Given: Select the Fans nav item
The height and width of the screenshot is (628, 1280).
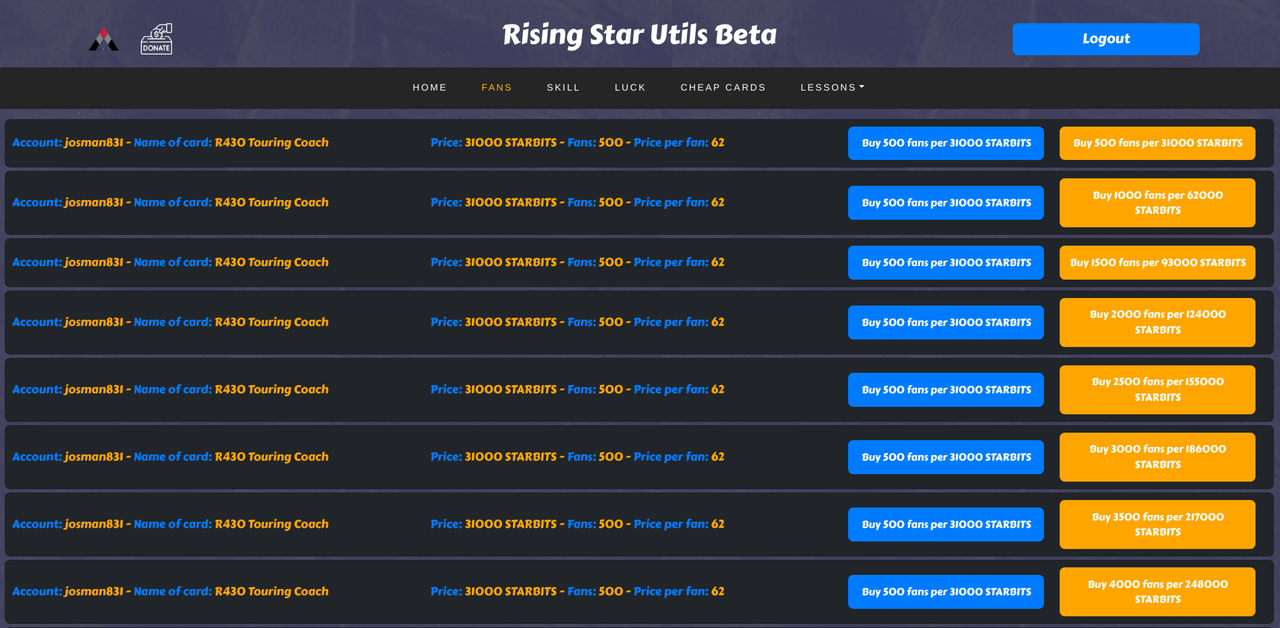Looking at the screenshot, I should [496, 87].
